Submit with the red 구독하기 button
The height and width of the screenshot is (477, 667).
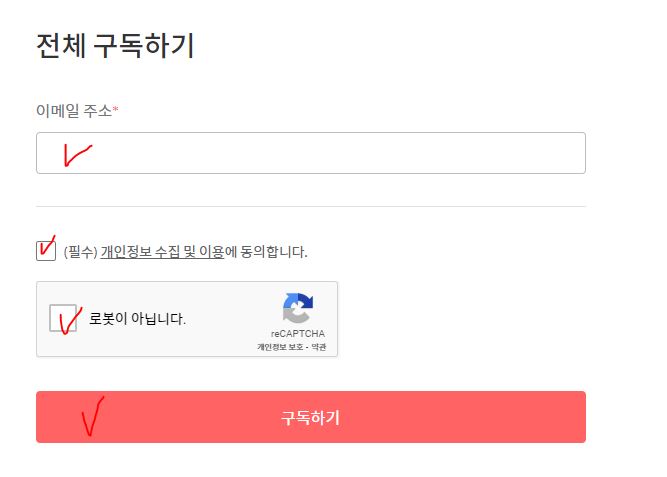point(311,417)
